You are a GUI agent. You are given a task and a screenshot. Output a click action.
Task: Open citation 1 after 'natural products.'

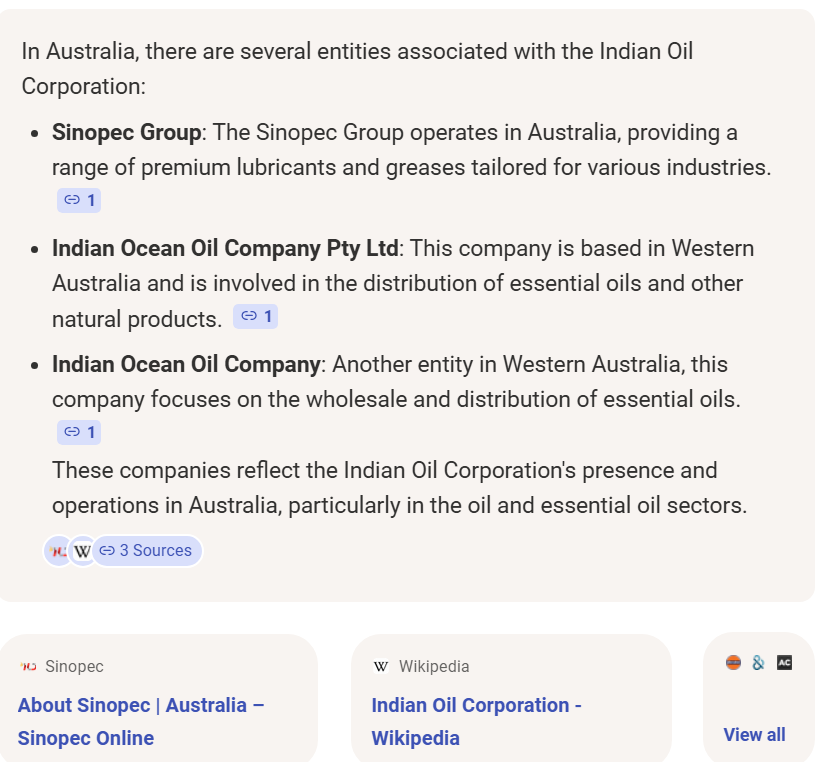click(x=255, y=317)
